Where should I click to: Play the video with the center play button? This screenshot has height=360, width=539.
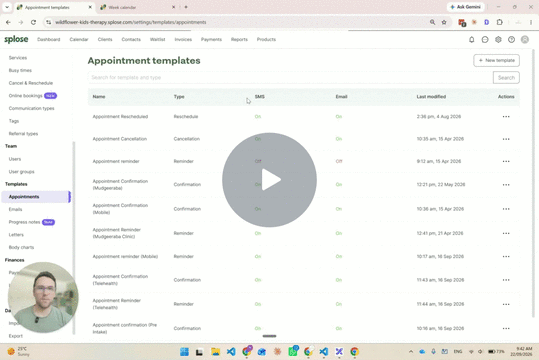270,180
